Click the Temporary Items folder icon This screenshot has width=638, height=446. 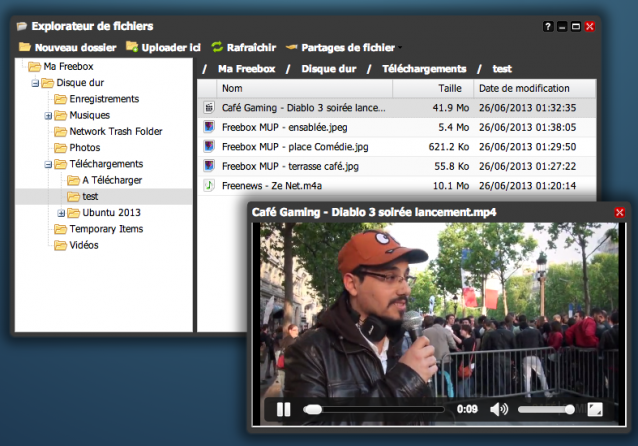tap(60, 229)
